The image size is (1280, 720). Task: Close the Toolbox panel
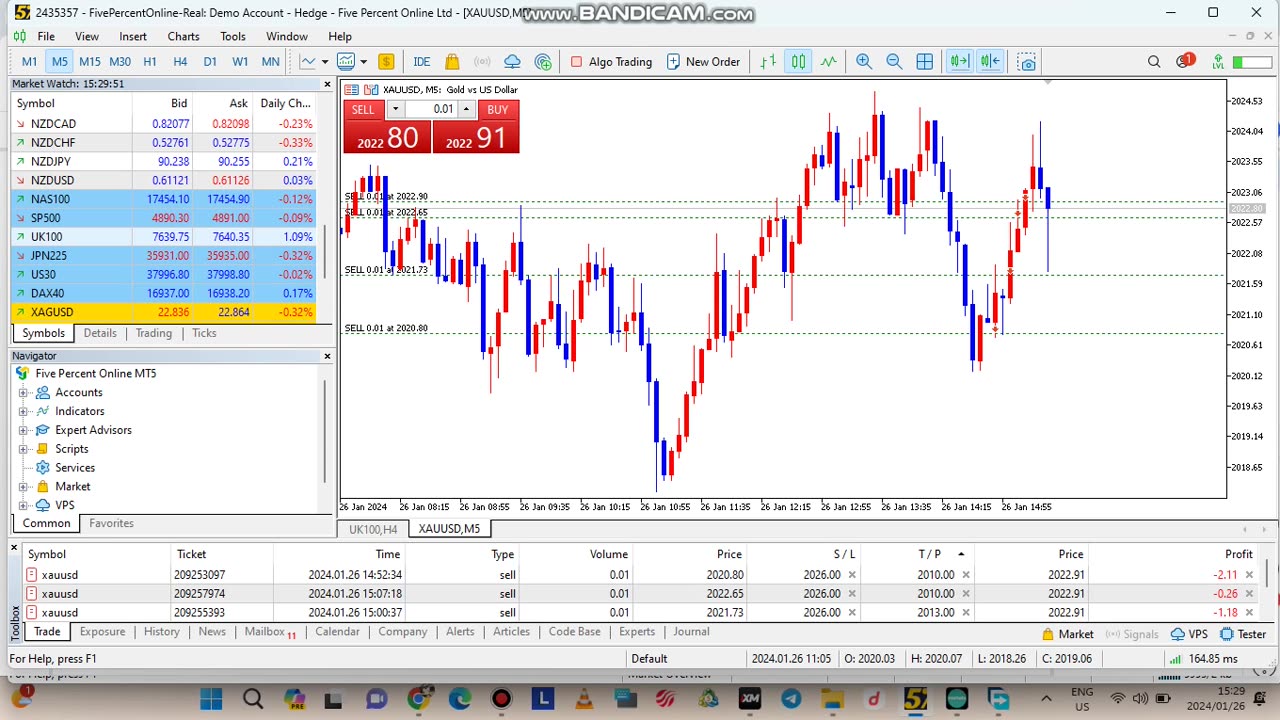pyautogui.click(x=15, y=546)
